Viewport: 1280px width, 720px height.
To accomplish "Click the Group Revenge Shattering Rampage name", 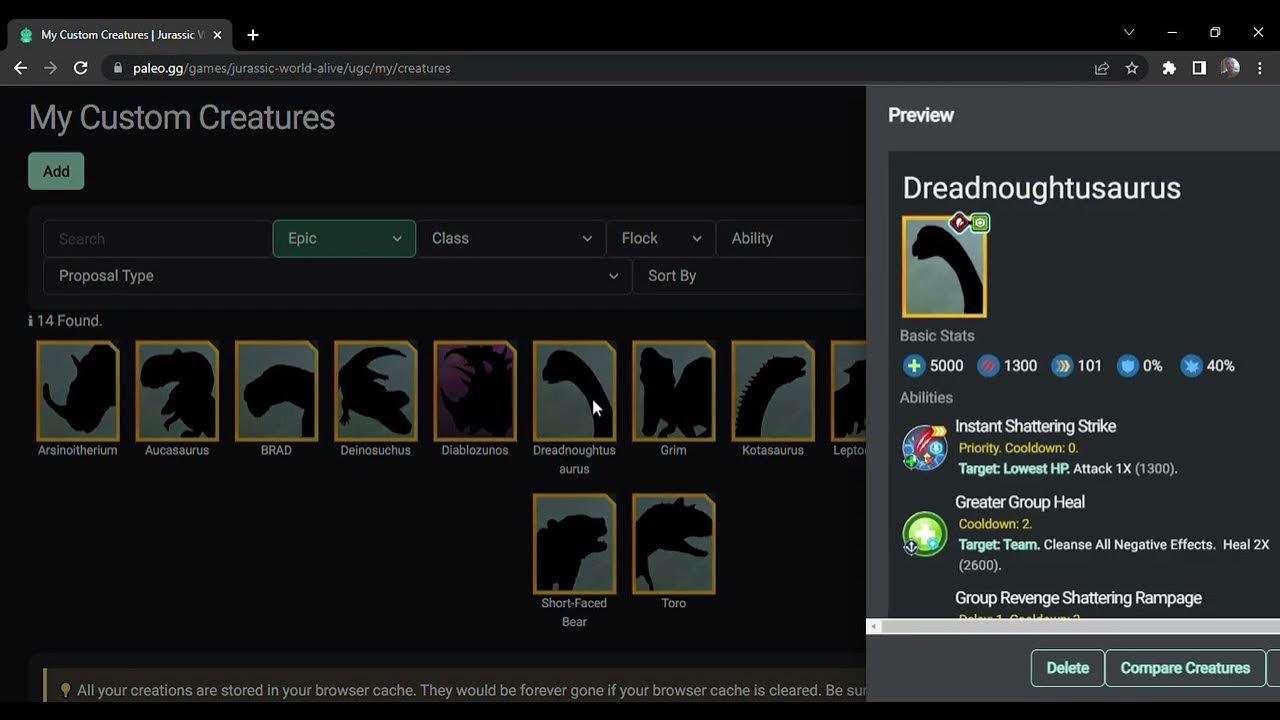I will click(x=1078, y=598).
